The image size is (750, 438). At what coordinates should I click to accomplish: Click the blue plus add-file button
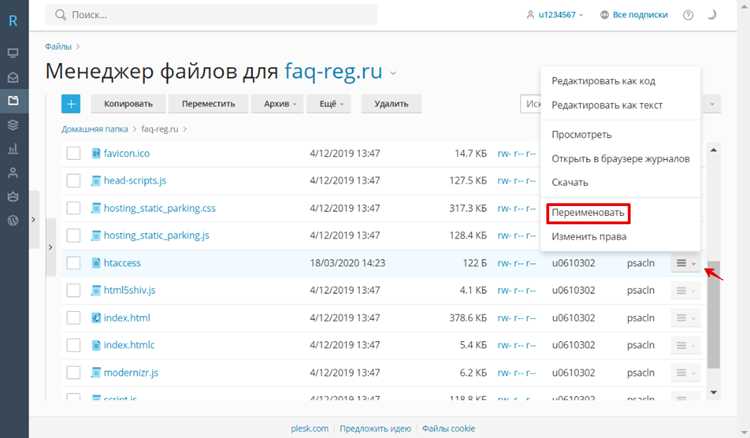click(x=71, y=104)
